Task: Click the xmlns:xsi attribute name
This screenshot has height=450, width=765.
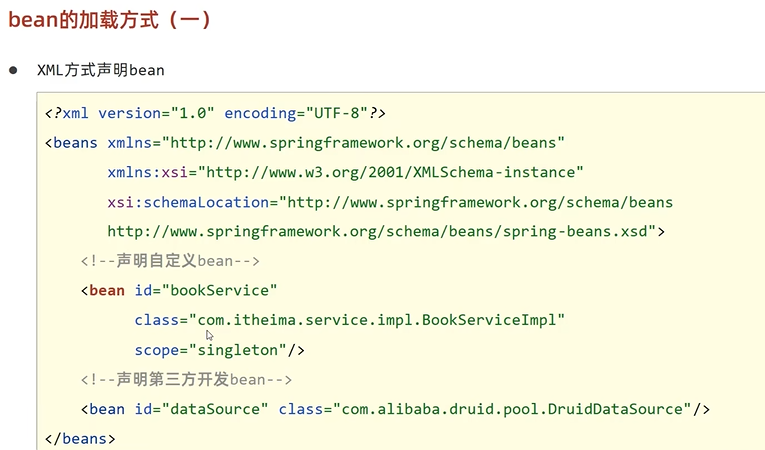Action: coord(143,173)
